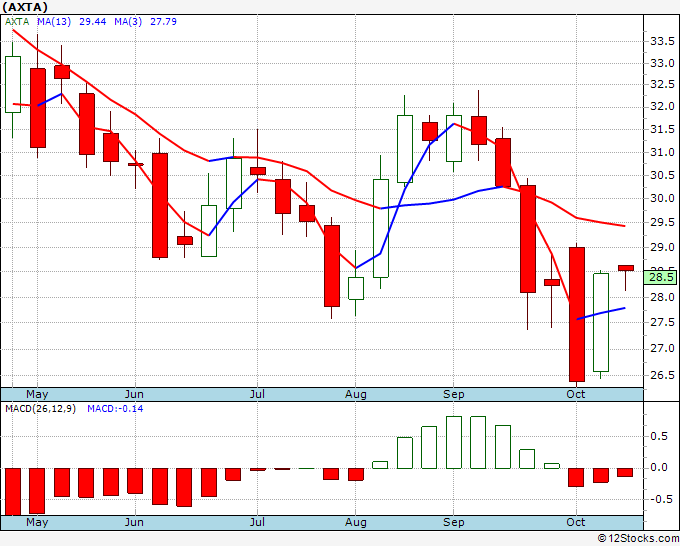The image size is (680, 546).
Task: Click the 30.5 price axis label
Action: pos(662,175)
